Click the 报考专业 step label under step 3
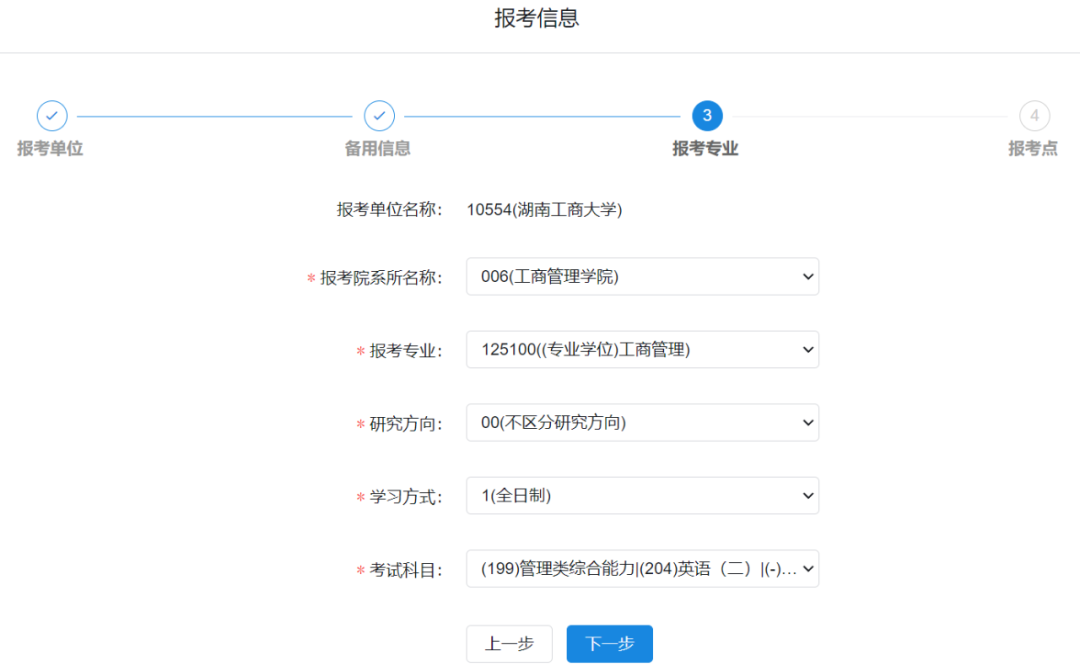This screenshot has height=672, width=1080. click(x=705, y=149)
